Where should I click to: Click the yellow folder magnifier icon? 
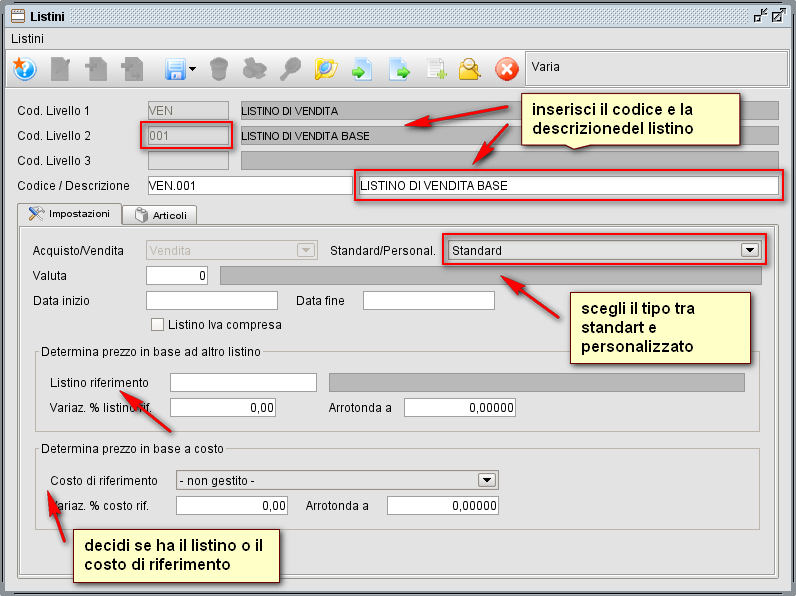pyautogui.click(x=470, y=69)
